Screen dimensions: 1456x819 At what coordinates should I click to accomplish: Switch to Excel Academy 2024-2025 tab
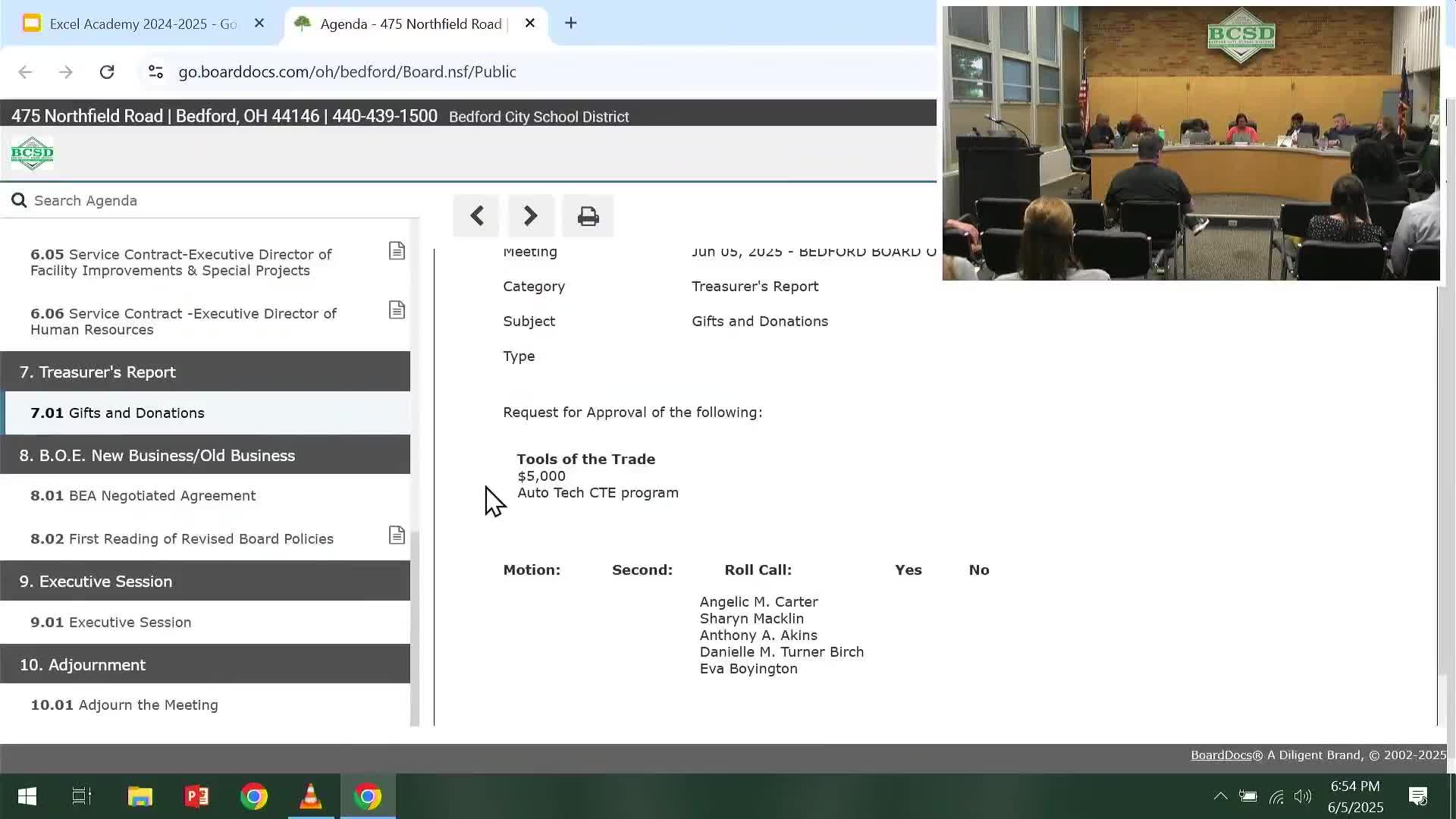pyautogui.click(x=143, y=24)
